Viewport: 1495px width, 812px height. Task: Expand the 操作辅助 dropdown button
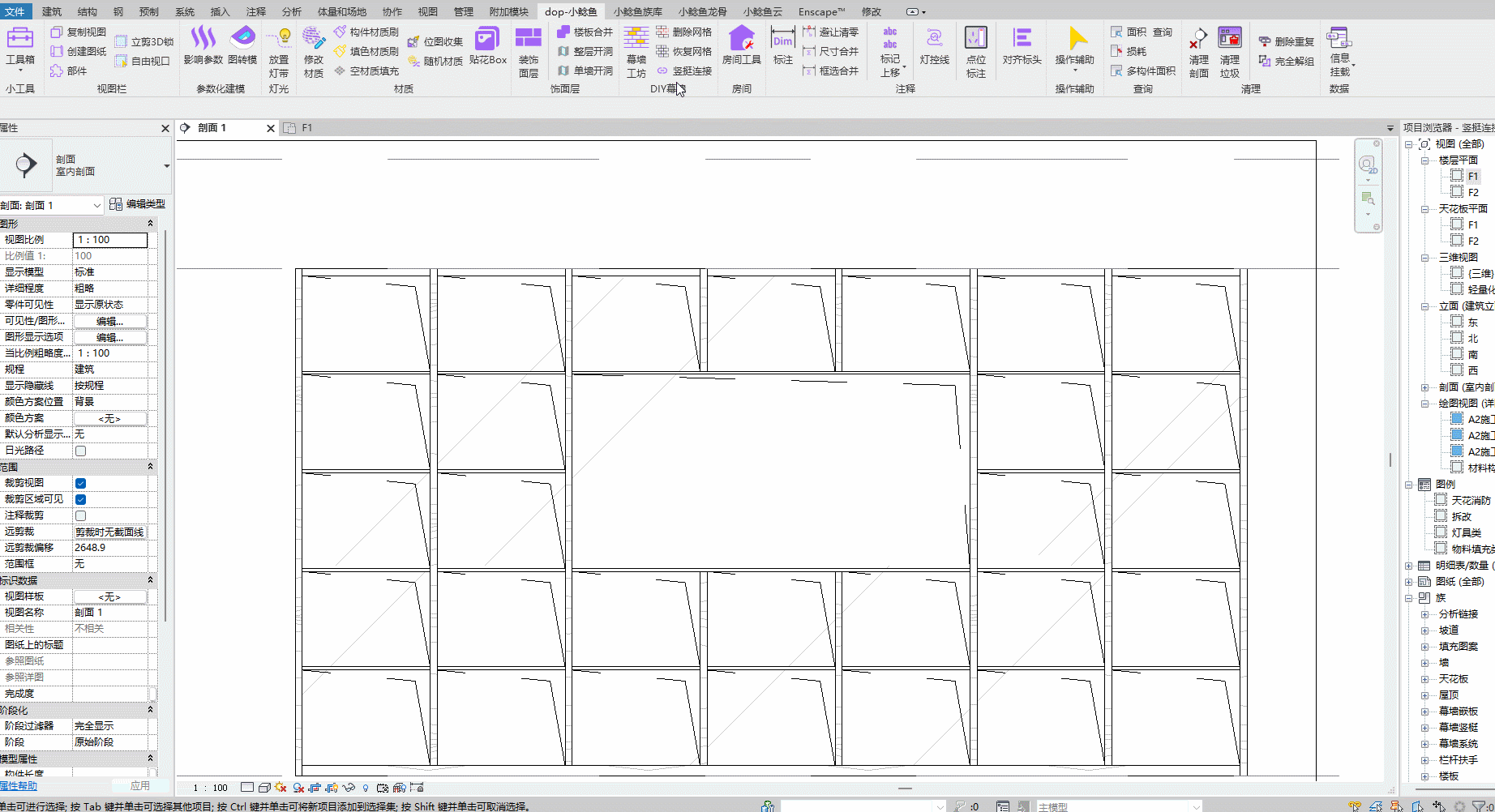click(1074, 49)
